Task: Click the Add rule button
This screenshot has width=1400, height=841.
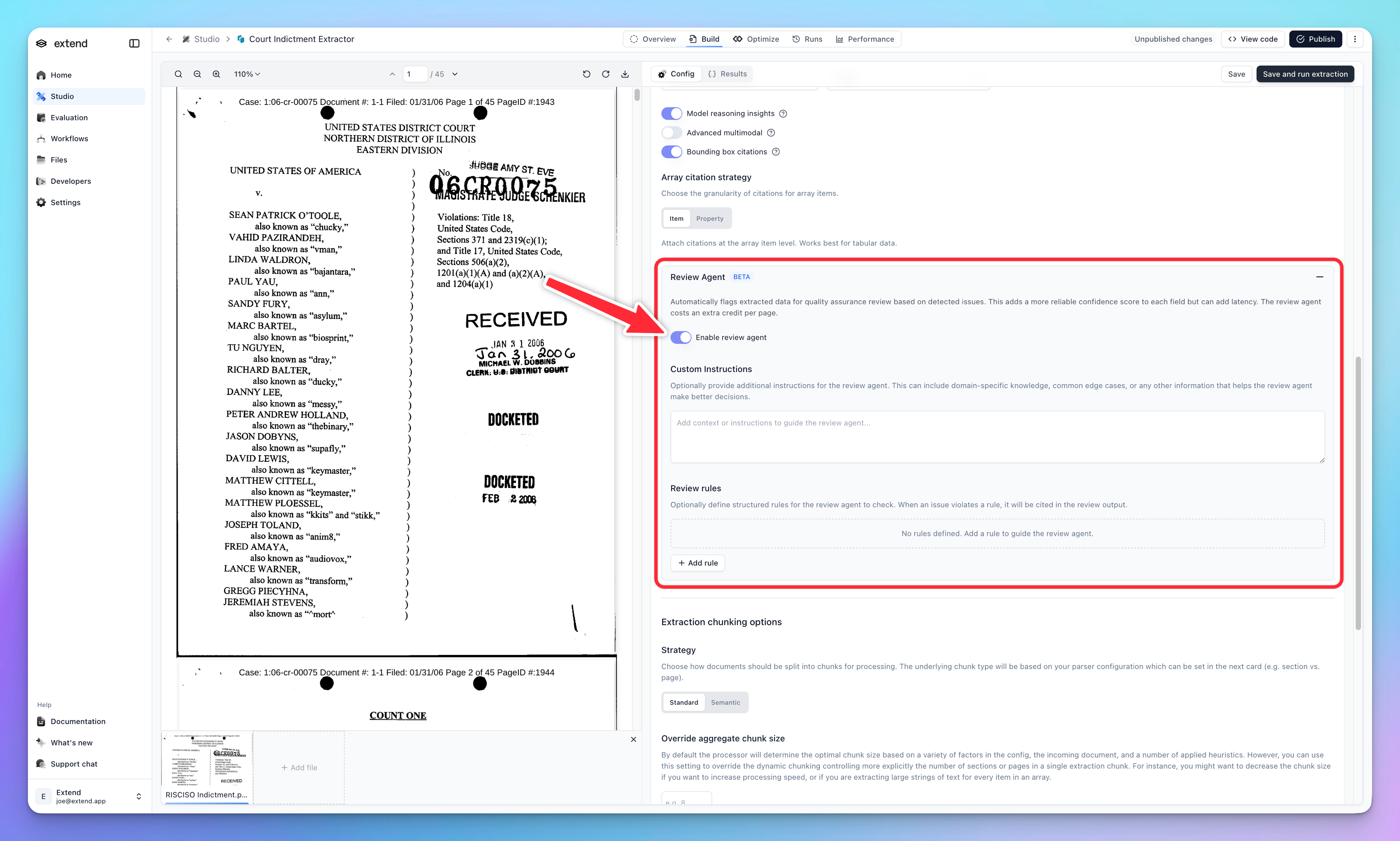Action: [x=698, y=563]
